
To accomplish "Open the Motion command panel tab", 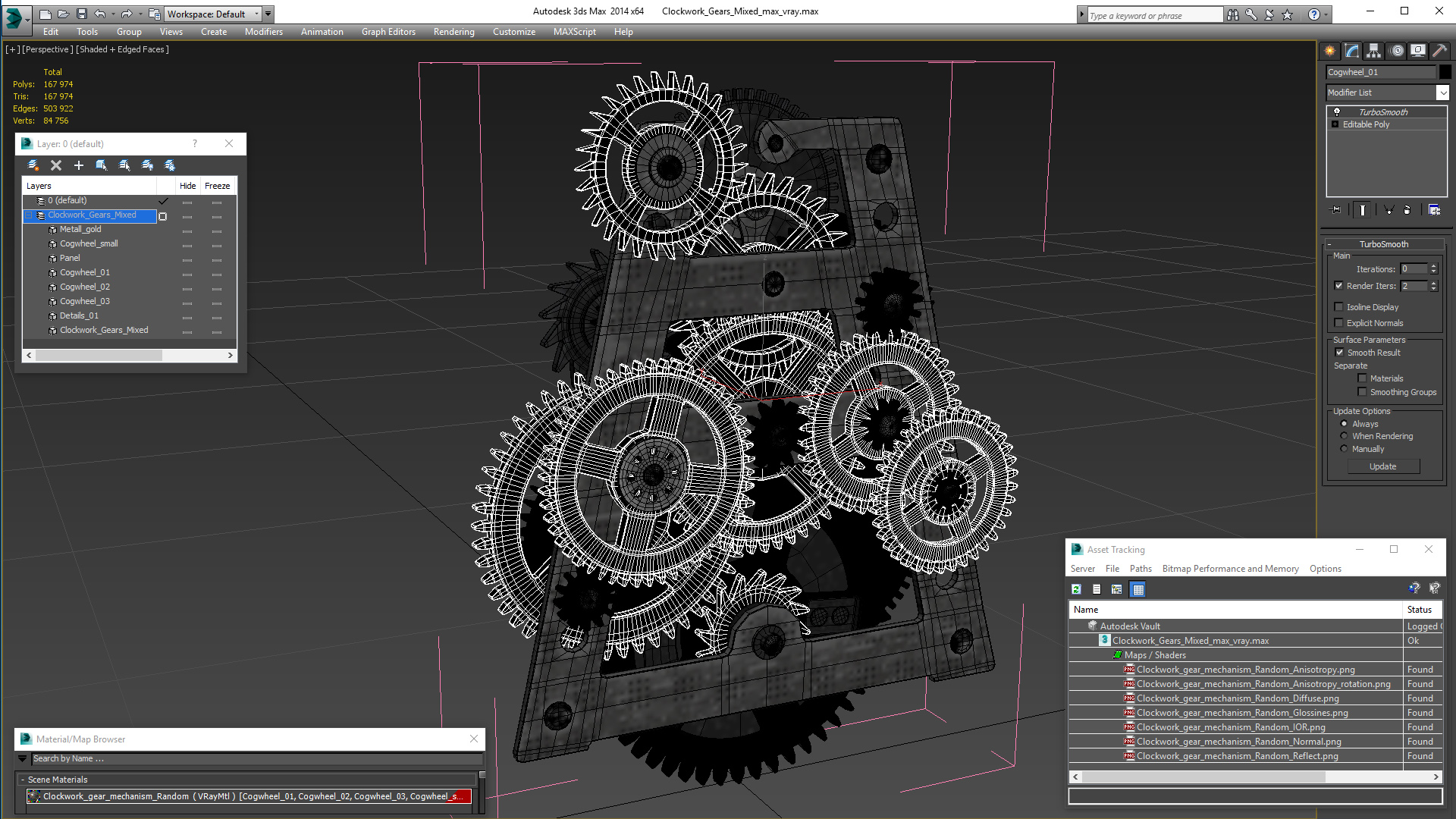I will [x=1397, y=51].
